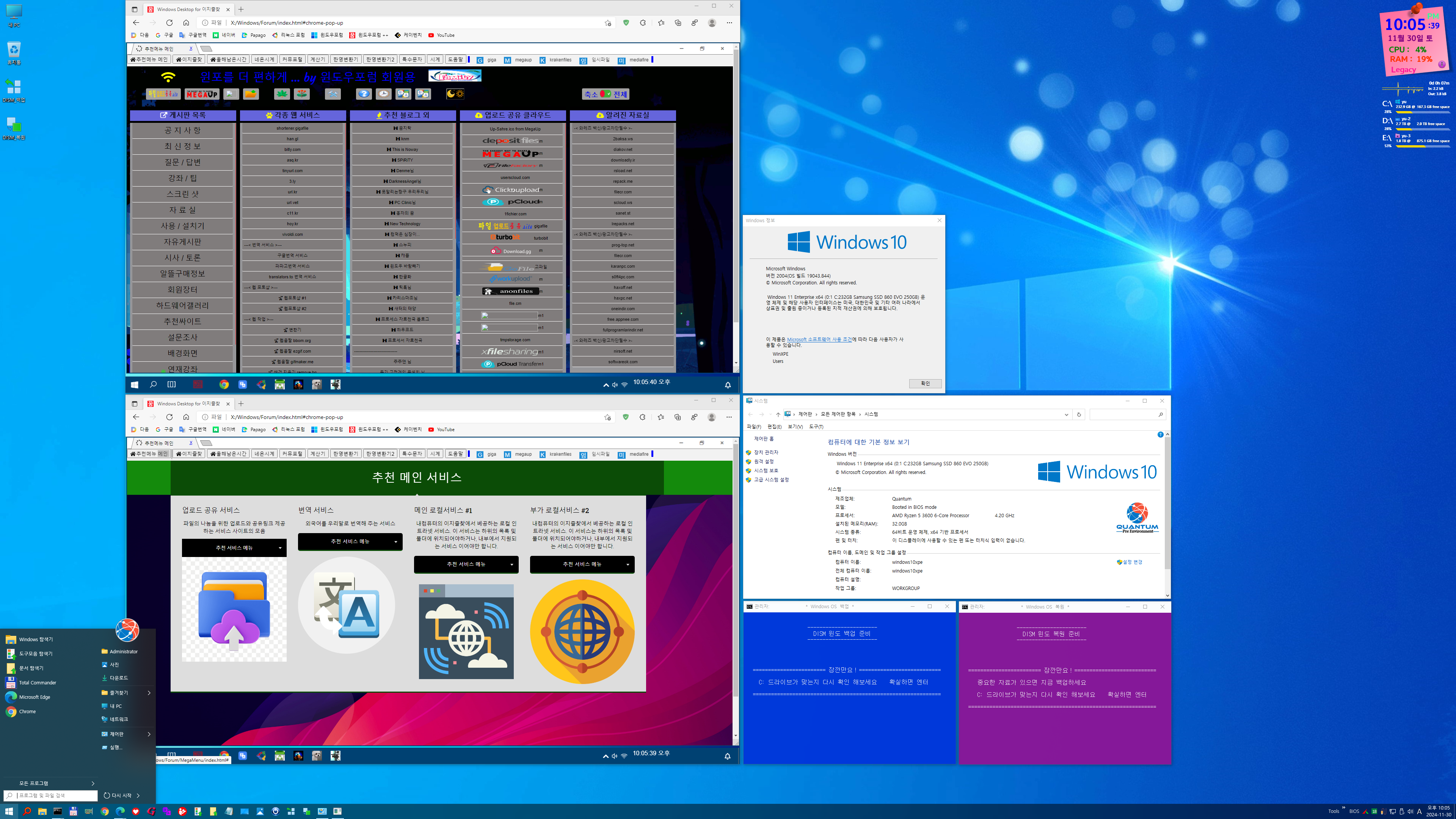Flip the 축소/전체 toggle switch

(606, 94)
